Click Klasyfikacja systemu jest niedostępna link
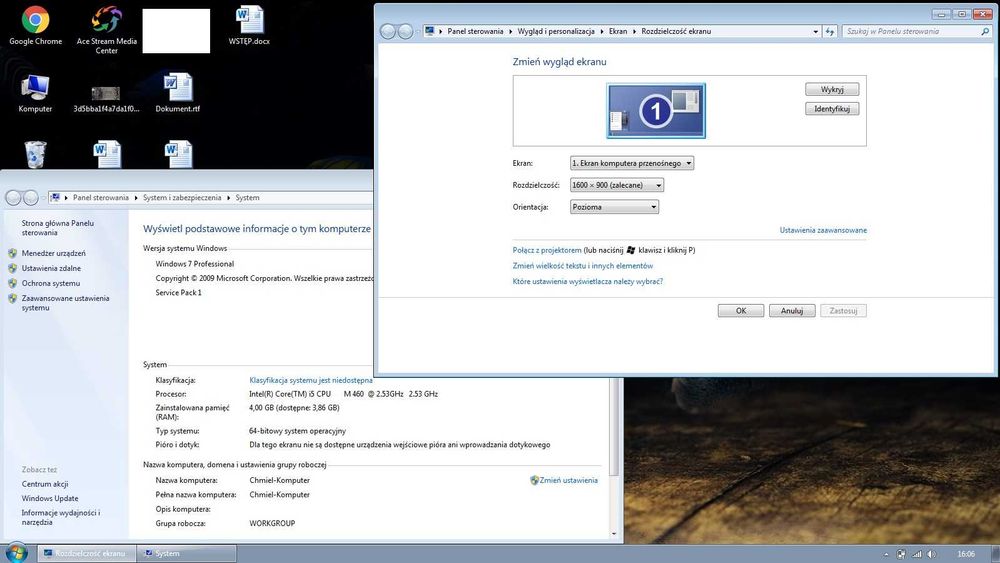This screenshot has width=1000, height=563. [x=311, y=380]
